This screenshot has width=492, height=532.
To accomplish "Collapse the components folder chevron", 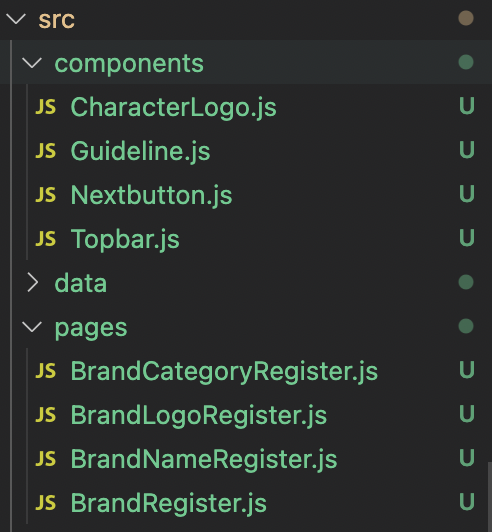I will point(32,63).
